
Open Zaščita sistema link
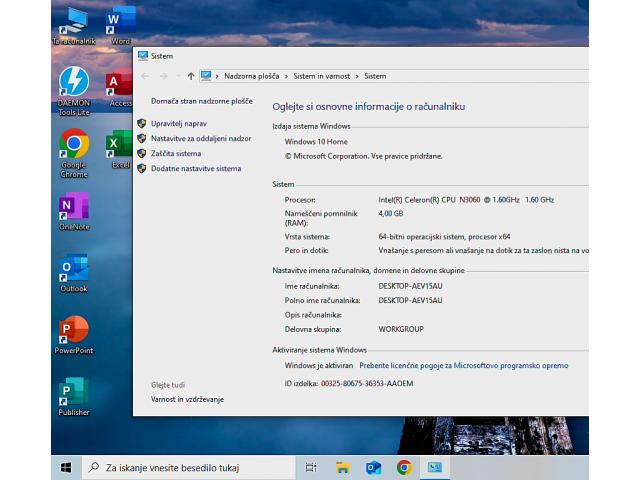tap(176, 153)
